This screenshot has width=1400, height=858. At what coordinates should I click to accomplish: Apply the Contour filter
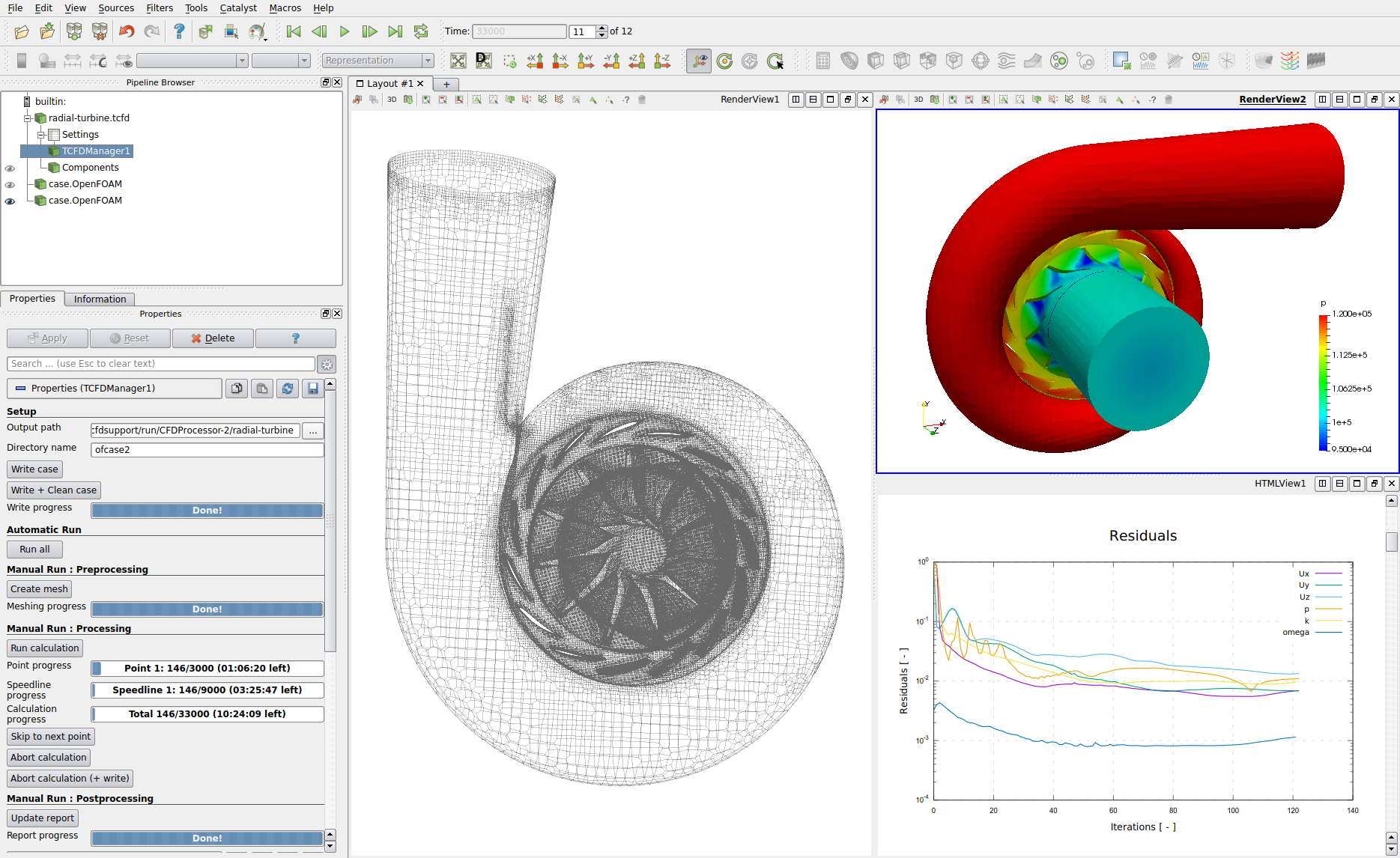pyautogui.click(x=849, y=61)
